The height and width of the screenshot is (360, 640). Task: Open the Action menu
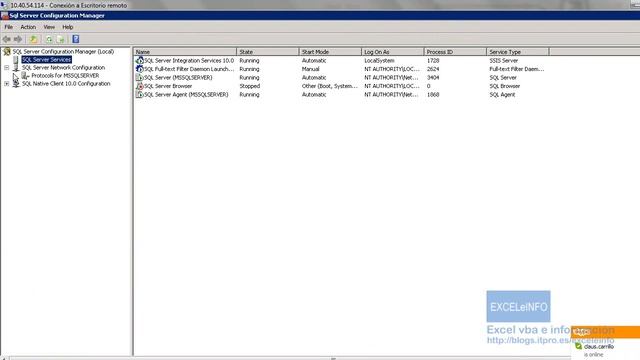point(28,27)
